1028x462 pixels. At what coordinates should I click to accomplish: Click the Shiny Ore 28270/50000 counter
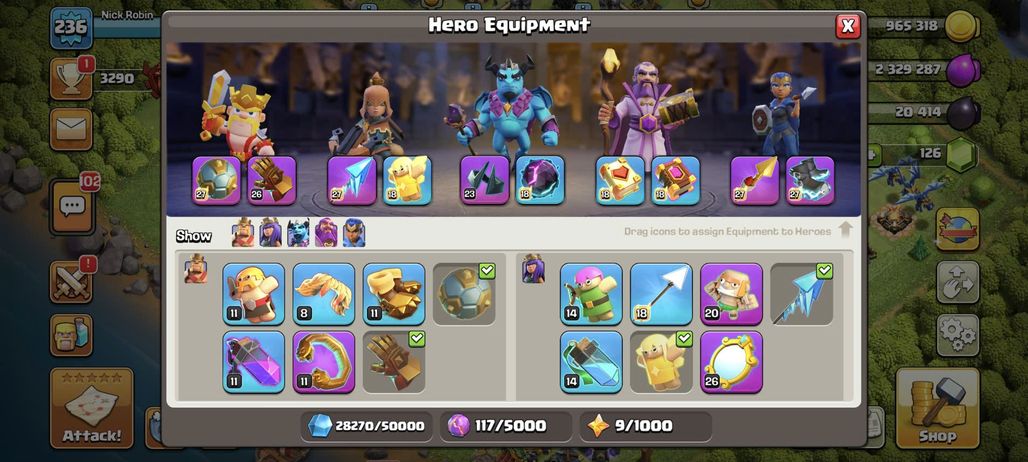tap(367, 426)
